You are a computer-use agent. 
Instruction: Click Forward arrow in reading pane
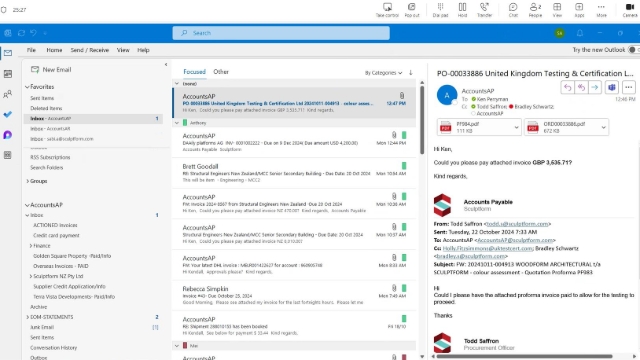click(x=595, y=87)
